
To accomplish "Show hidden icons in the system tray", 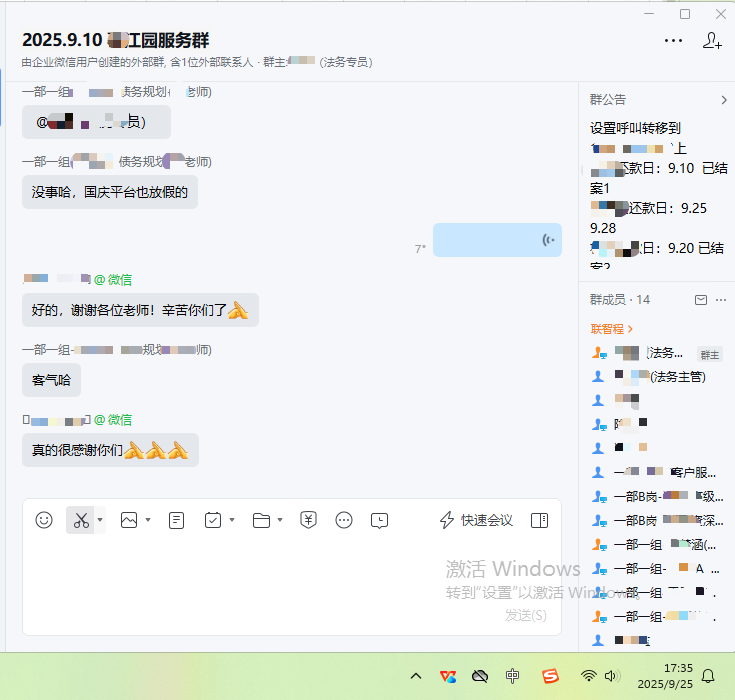I will (x=416, y=676).
